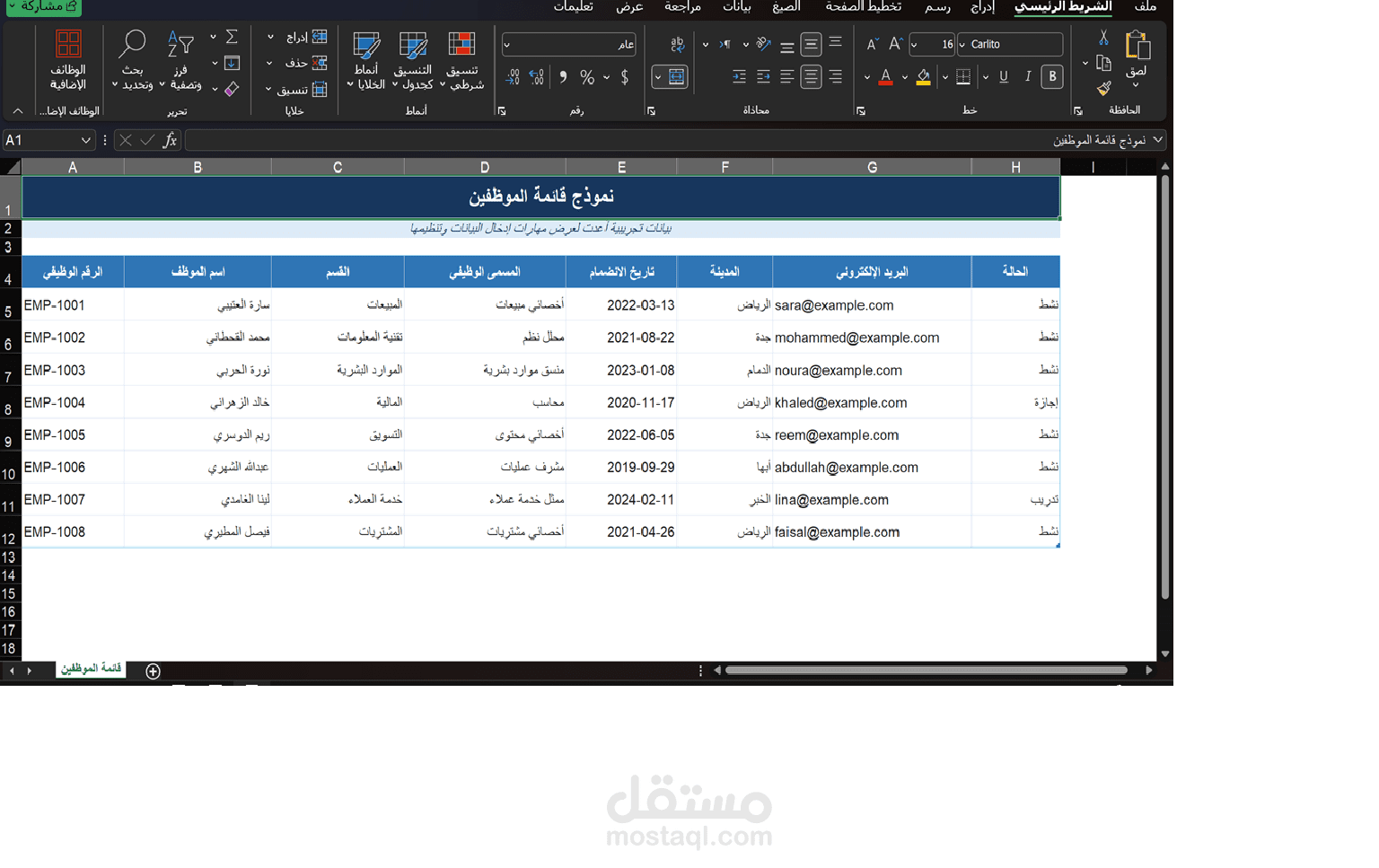Apply the red font color
This screenshot has height=868, width=1379.
click(x=885, y=77)
